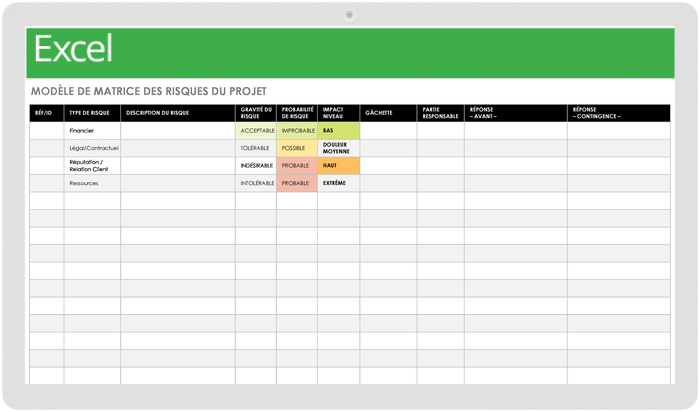This screenshot has height=412, width=700.
Task: Click the PARTIE RESPONSABLE column header
Action: [x=440, y=113]
